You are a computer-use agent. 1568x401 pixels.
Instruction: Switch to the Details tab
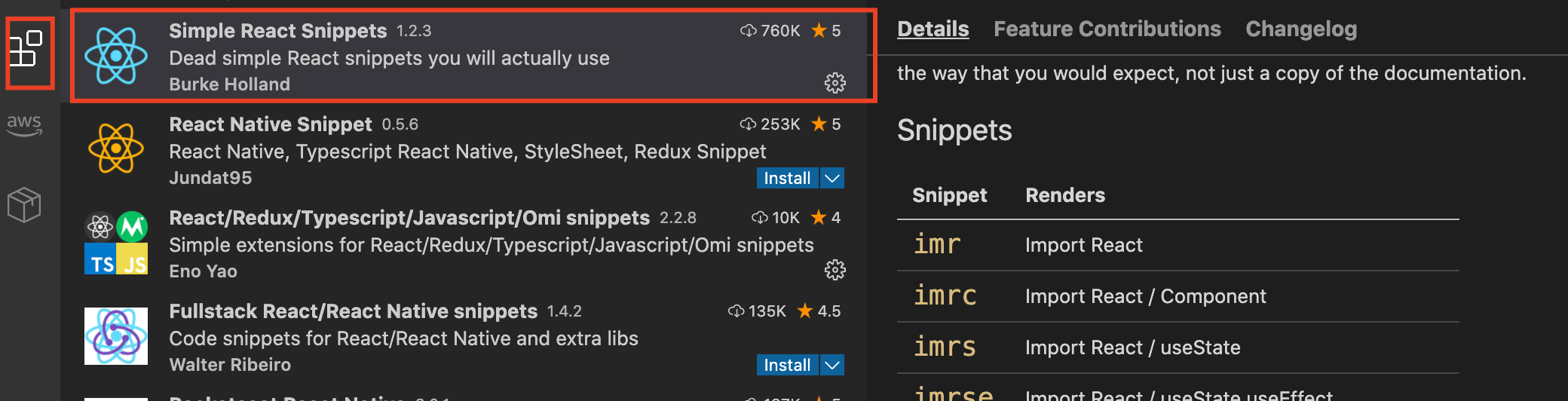[x=933, y=29]
